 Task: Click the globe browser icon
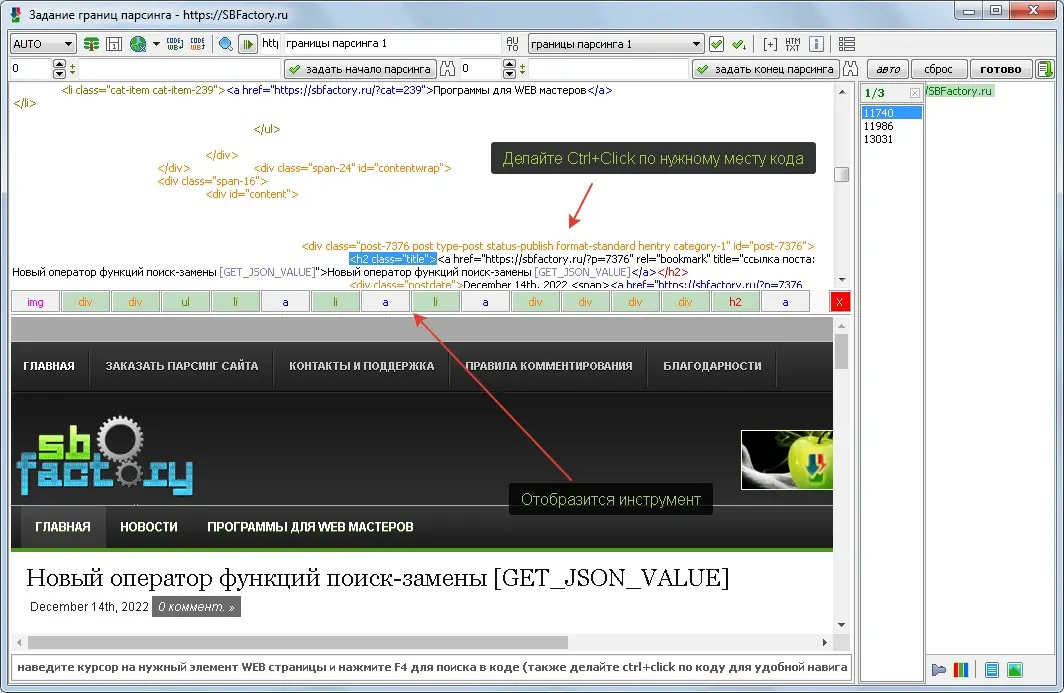pos(138,44)
